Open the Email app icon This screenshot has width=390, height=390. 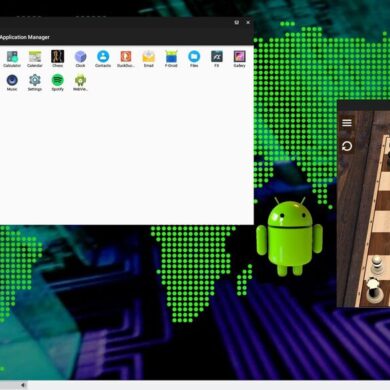tap(149, 56)
